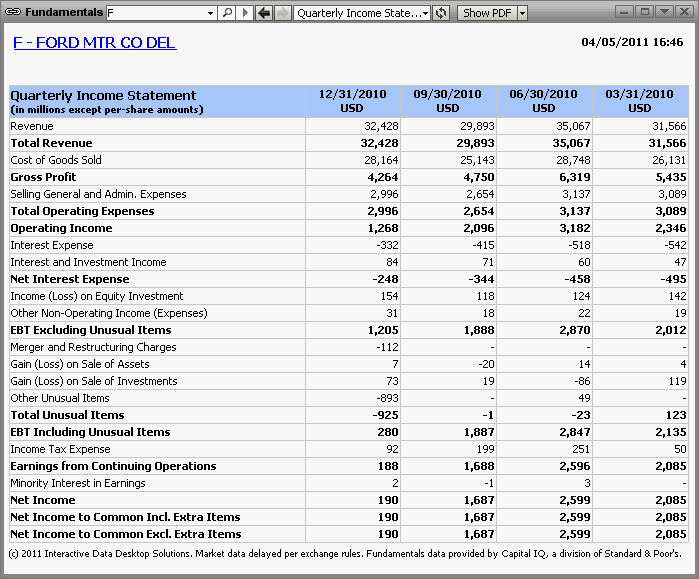
Task: Click the Total Revenue row label
Action: 51,143
